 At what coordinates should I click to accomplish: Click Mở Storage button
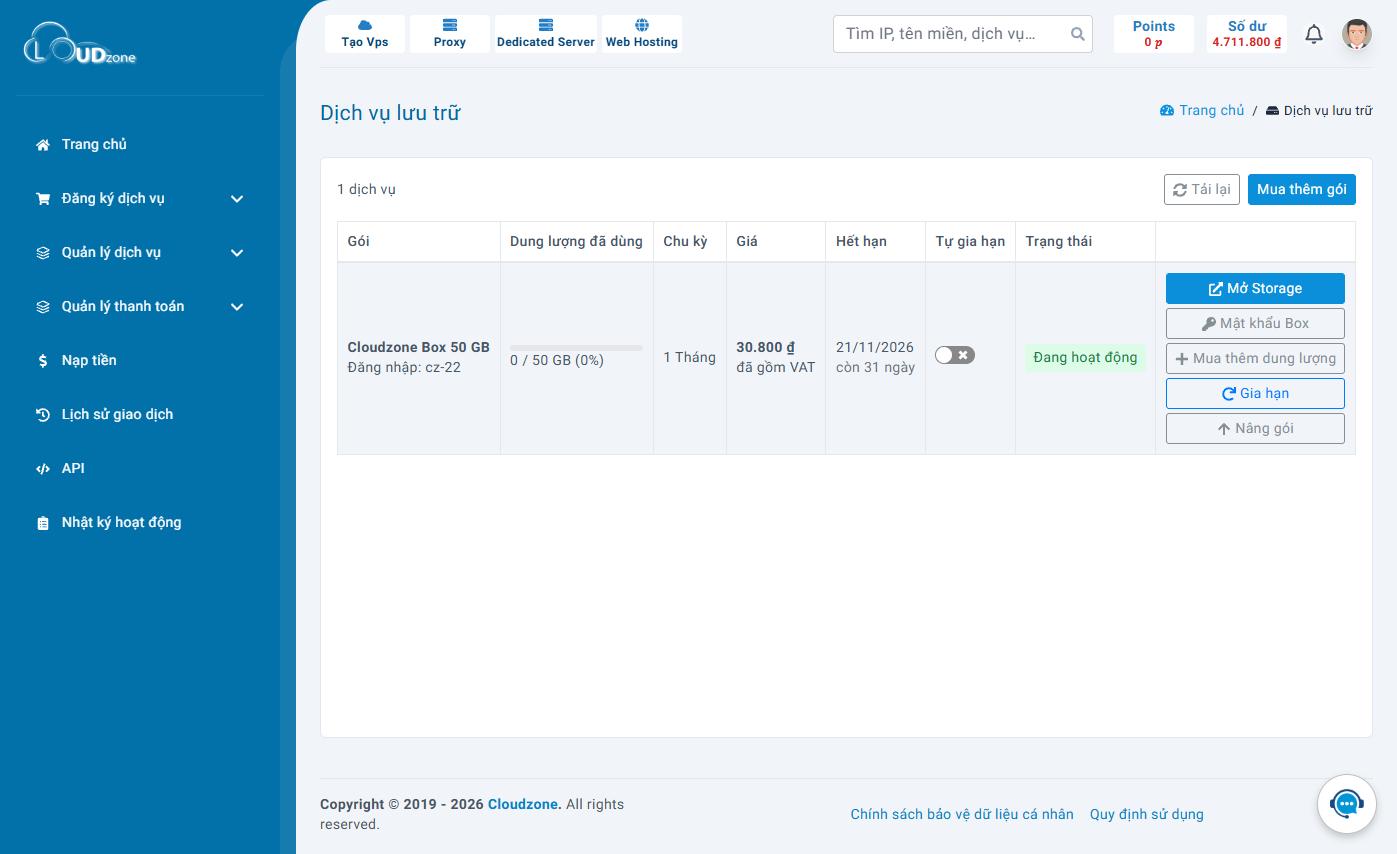coord(1255,288)
